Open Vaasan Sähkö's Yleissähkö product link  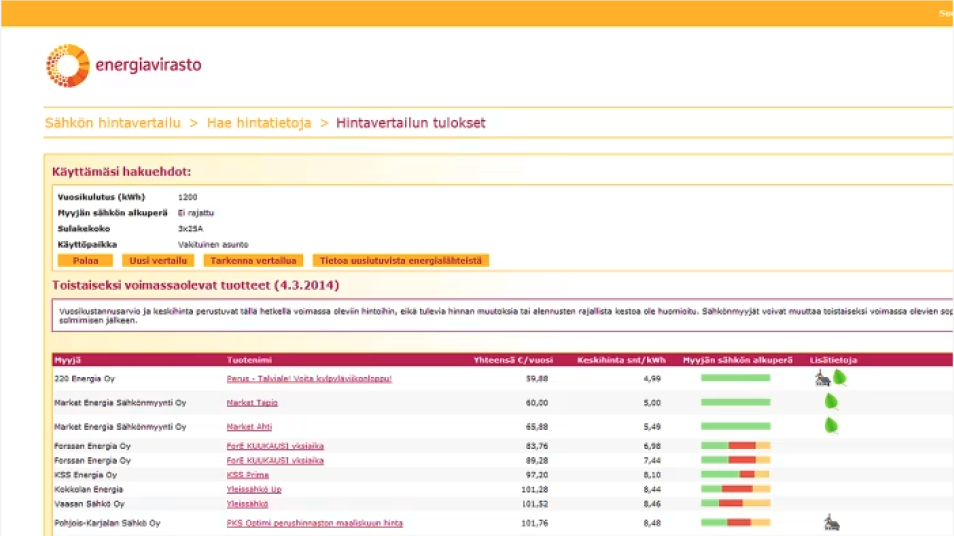[247, 504]
